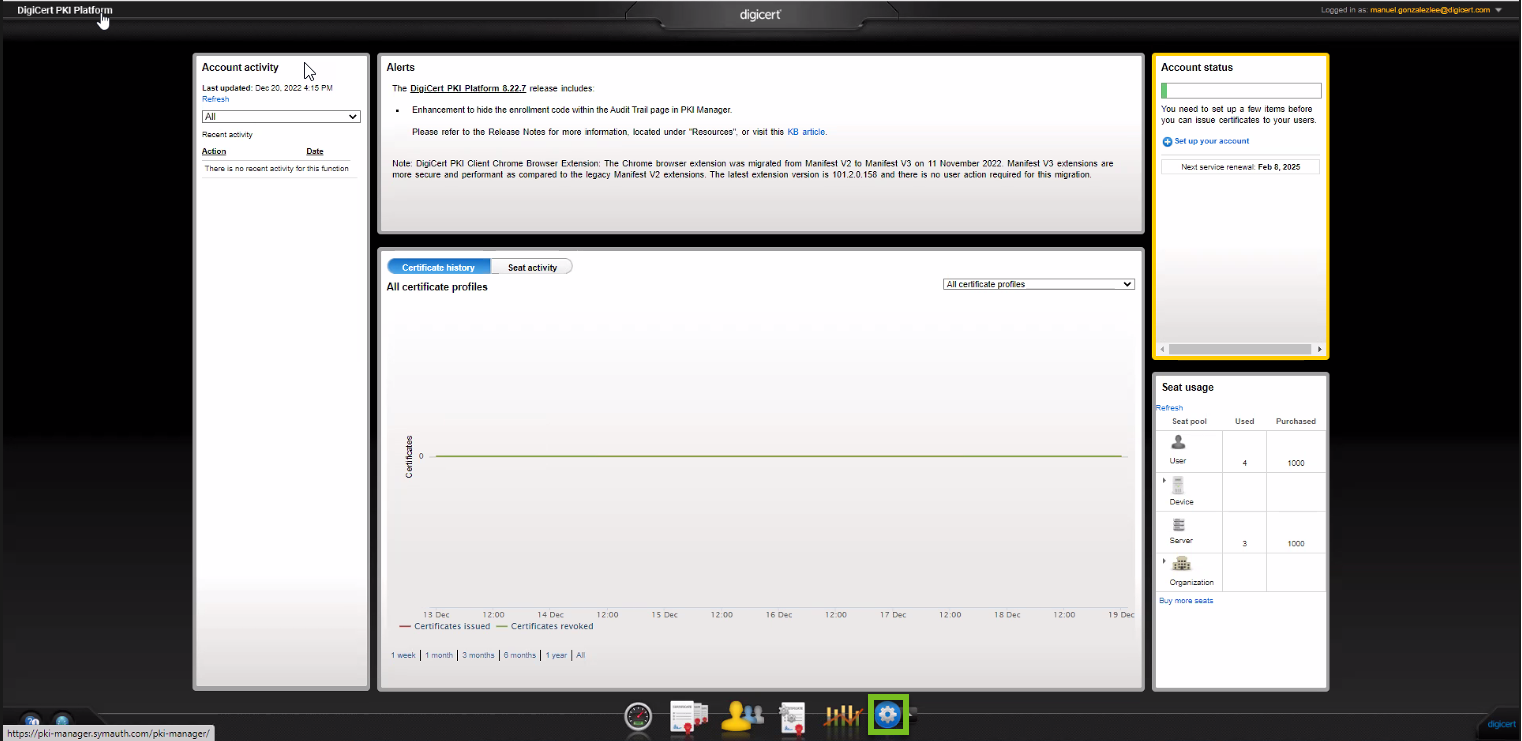This screenshot has width=1522, height=741.
Task: Open the logged-in user menu arrow
Action: point(1499,10)
